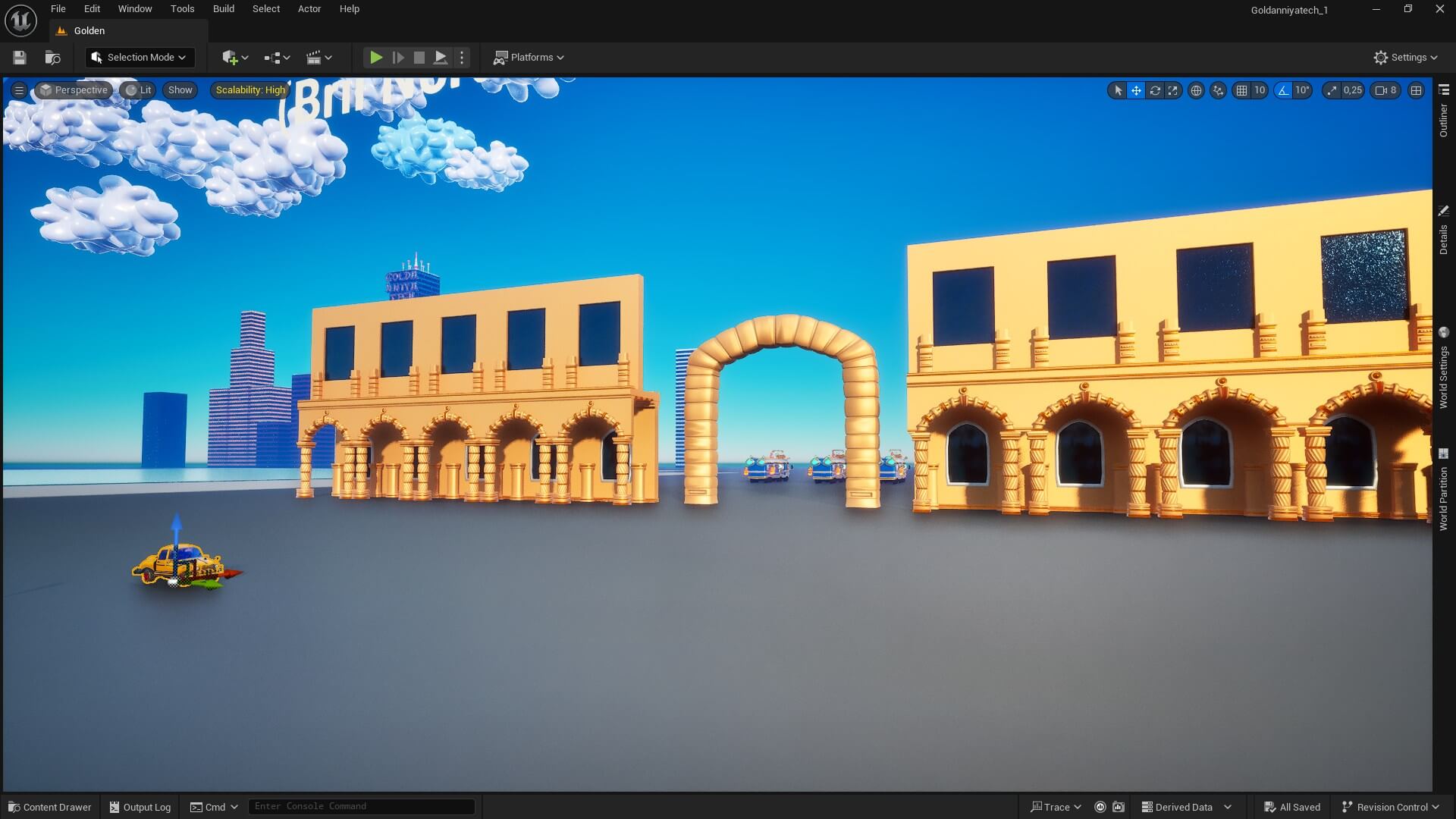Toggle grid snapping
This screenshot has height=819, width=1456.
click(1241, 89)
